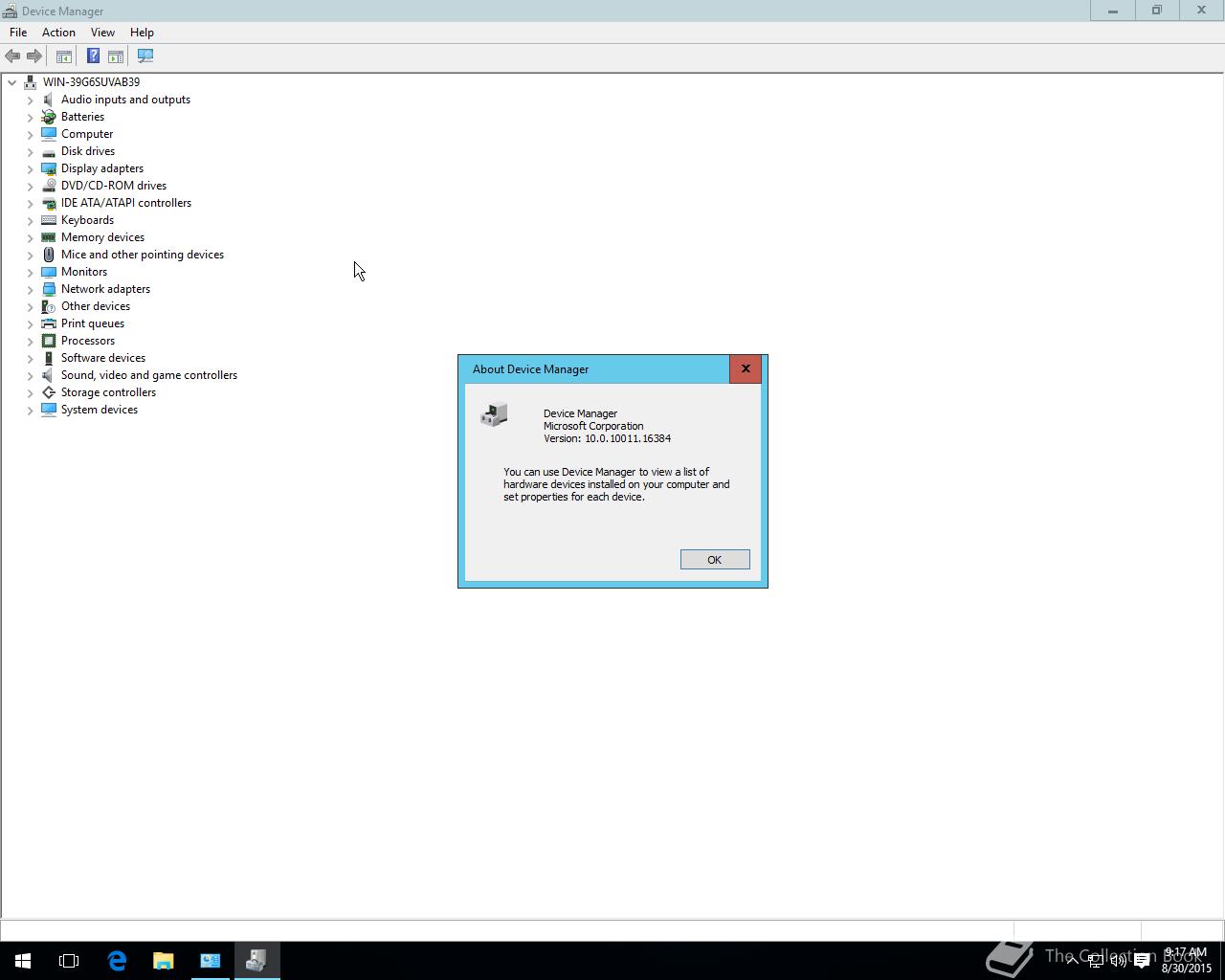The image size is (1225, 980).
Task: Click OK in About Device Manager dialog
Action: 715,560
